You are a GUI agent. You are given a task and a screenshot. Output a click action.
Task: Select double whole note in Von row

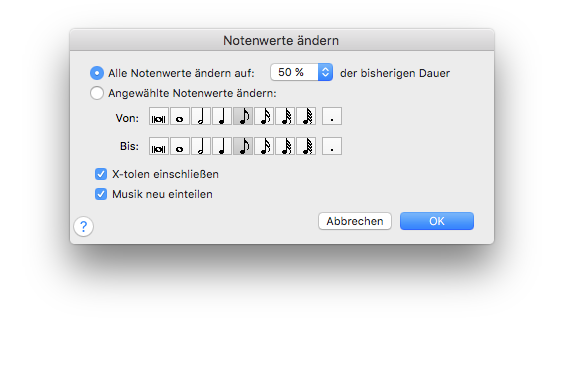tap(159, 116)
